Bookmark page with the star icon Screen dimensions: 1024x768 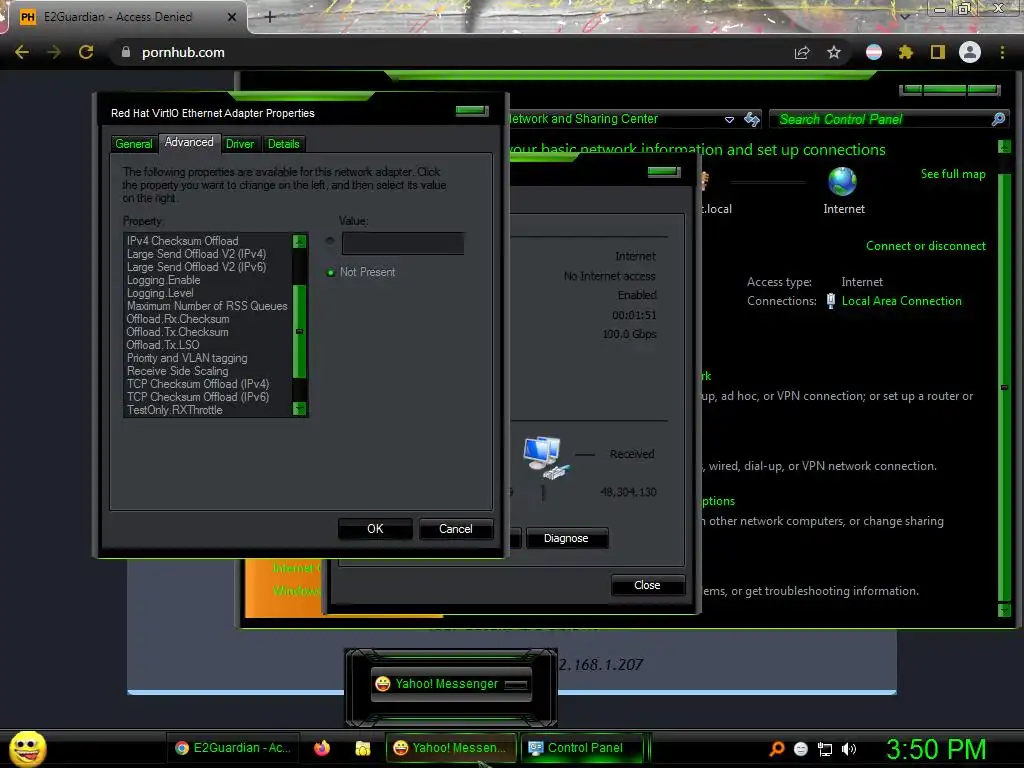coord(834,52)
